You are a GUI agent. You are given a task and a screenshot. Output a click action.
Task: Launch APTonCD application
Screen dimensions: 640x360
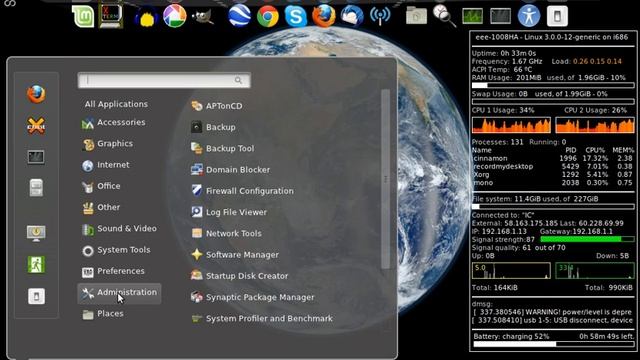coord(217,106)
